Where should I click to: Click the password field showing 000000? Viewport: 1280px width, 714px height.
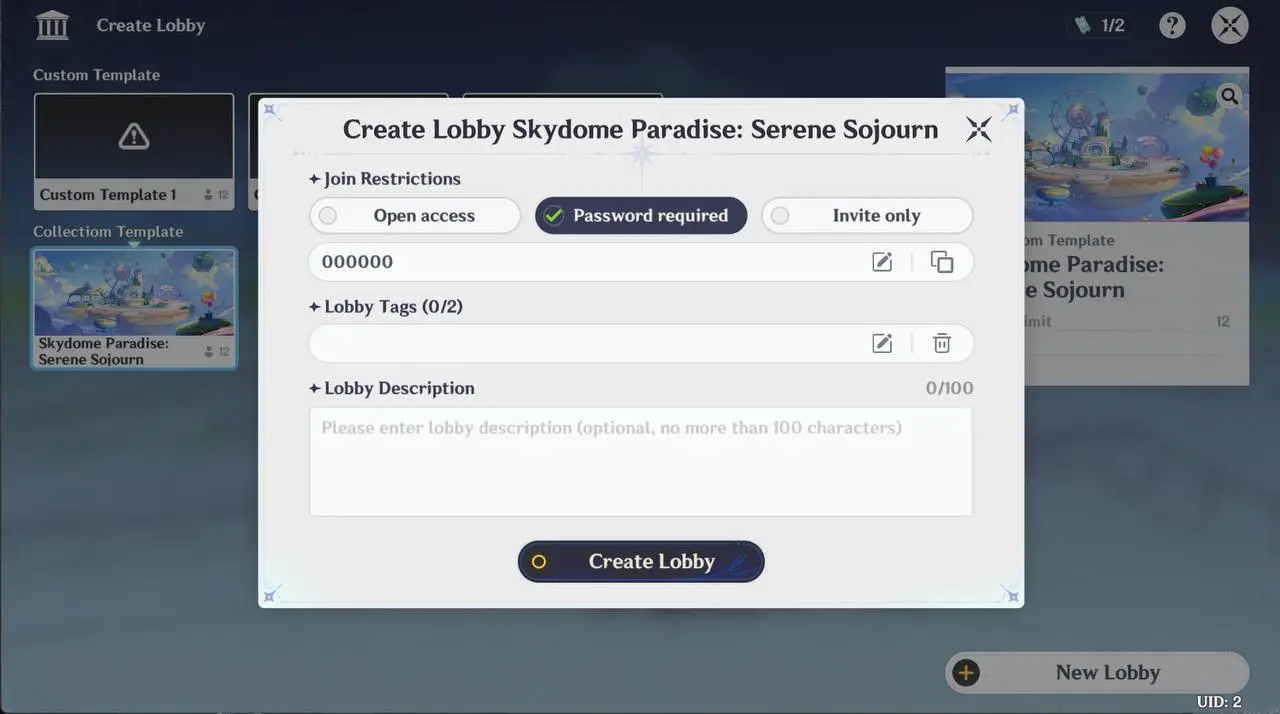coord(641,262)
